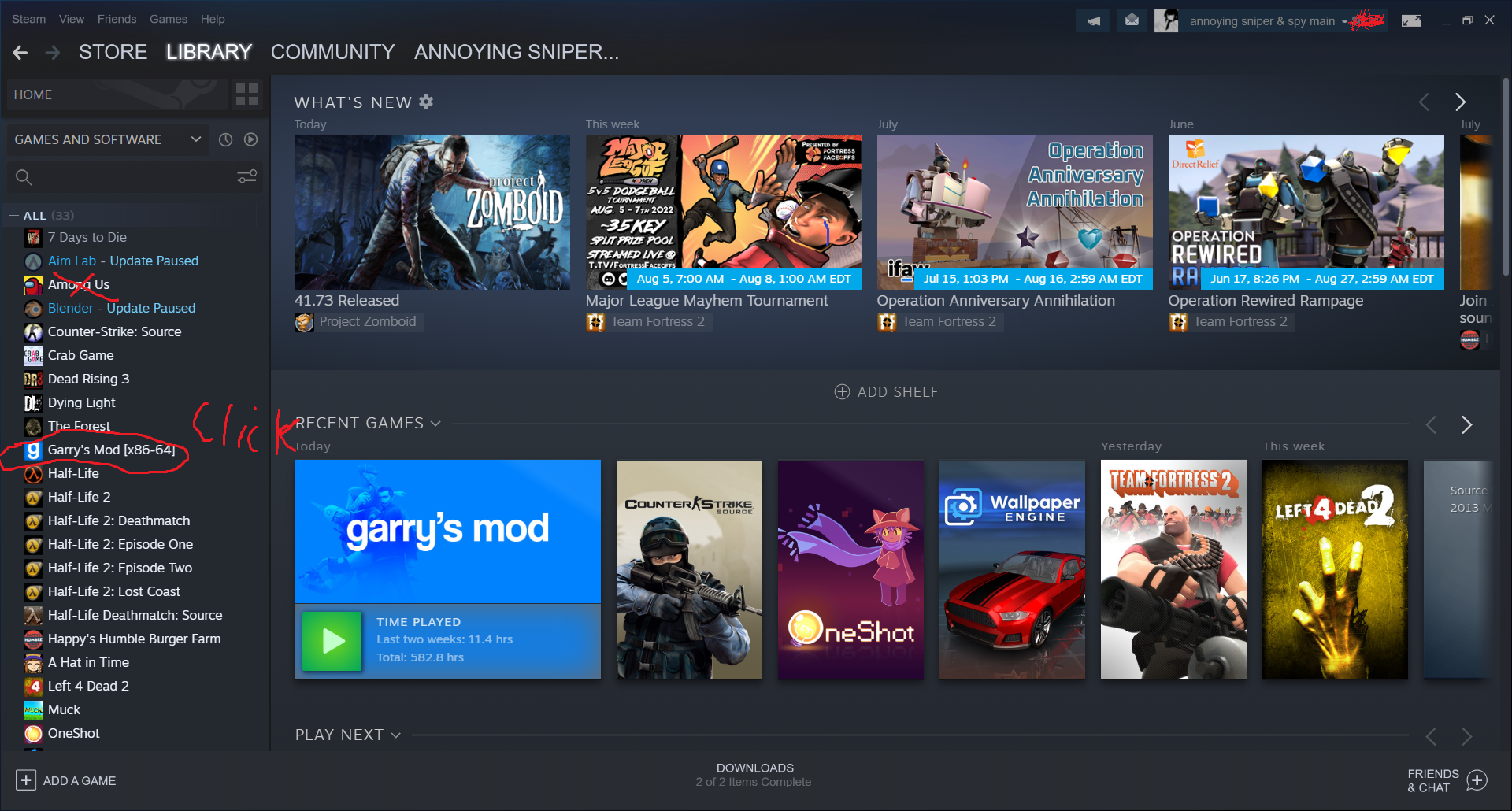Click the Left 4 Dead 2 list icon

pyautogui.click(x=33, y=687)
